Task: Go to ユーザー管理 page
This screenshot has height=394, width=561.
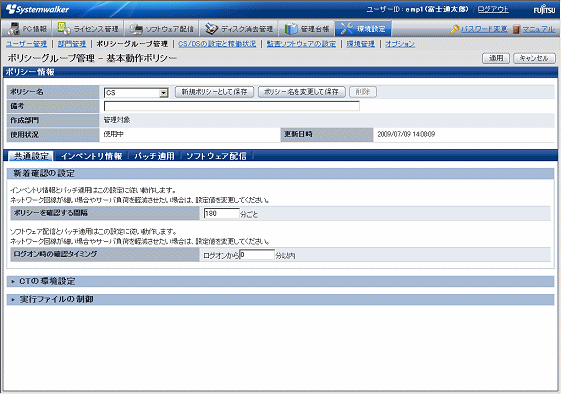Action: point(26,44)
